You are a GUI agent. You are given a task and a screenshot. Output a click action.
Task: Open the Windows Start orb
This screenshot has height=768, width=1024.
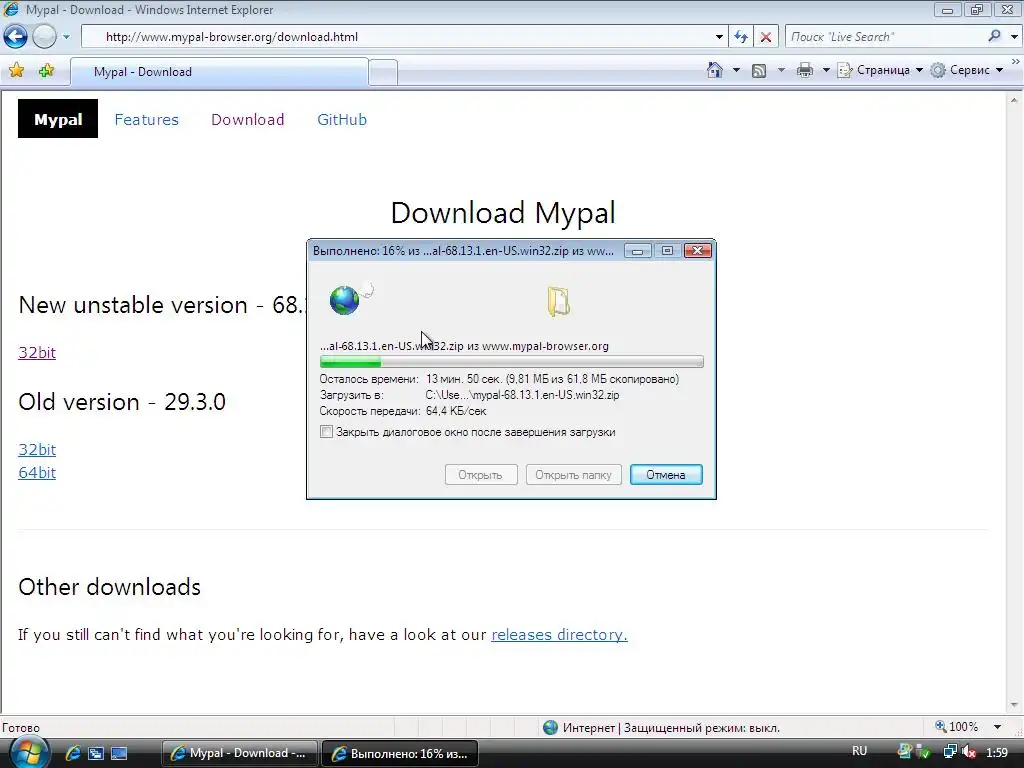pyautogui.click(x=29, y=752)
